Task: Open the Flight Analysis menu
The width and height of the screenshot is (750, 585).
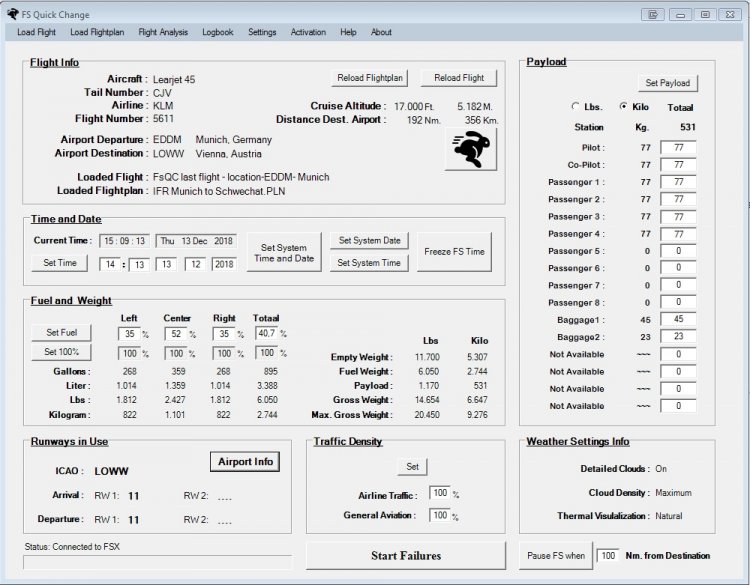Action: (x=163, y=32)
